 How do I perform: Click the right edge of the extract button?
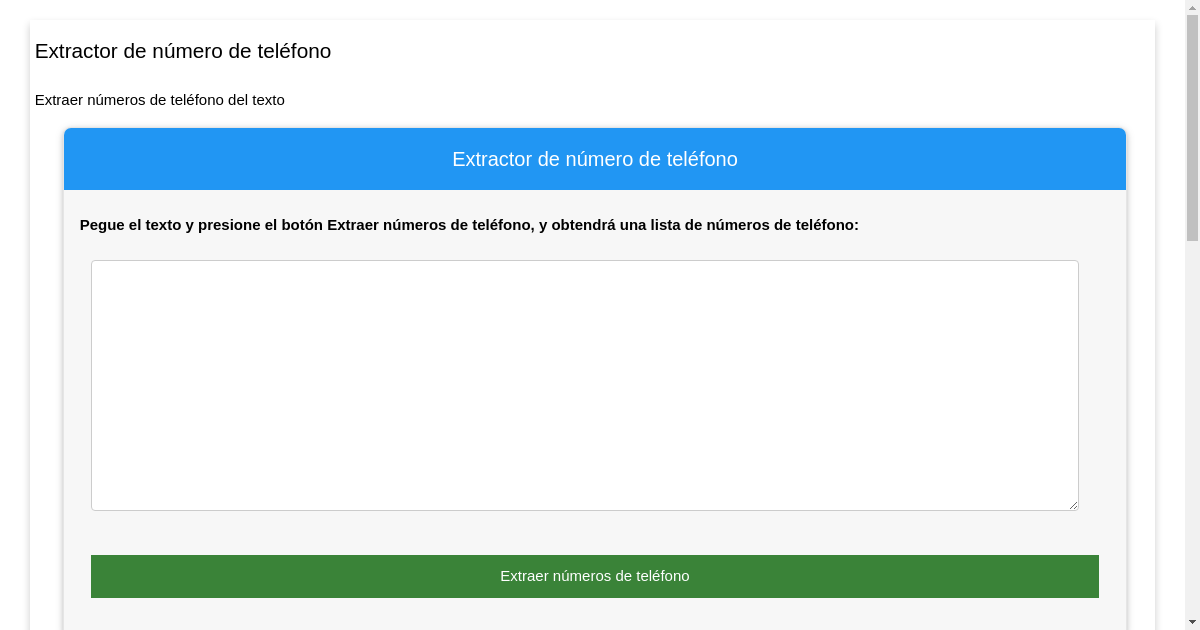point(1094,576)
